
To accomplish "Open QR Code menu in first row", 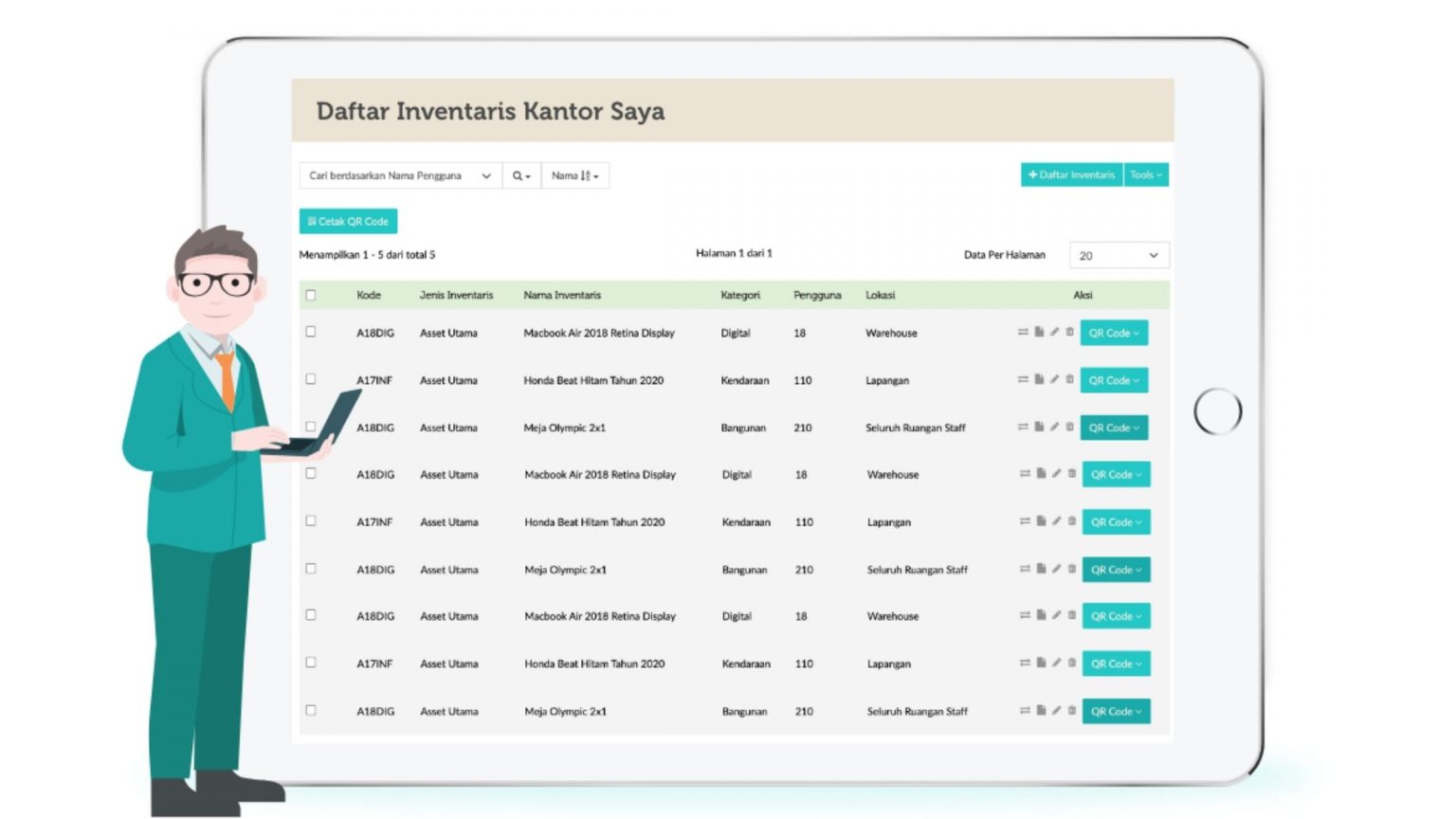I will [1114, 333].
